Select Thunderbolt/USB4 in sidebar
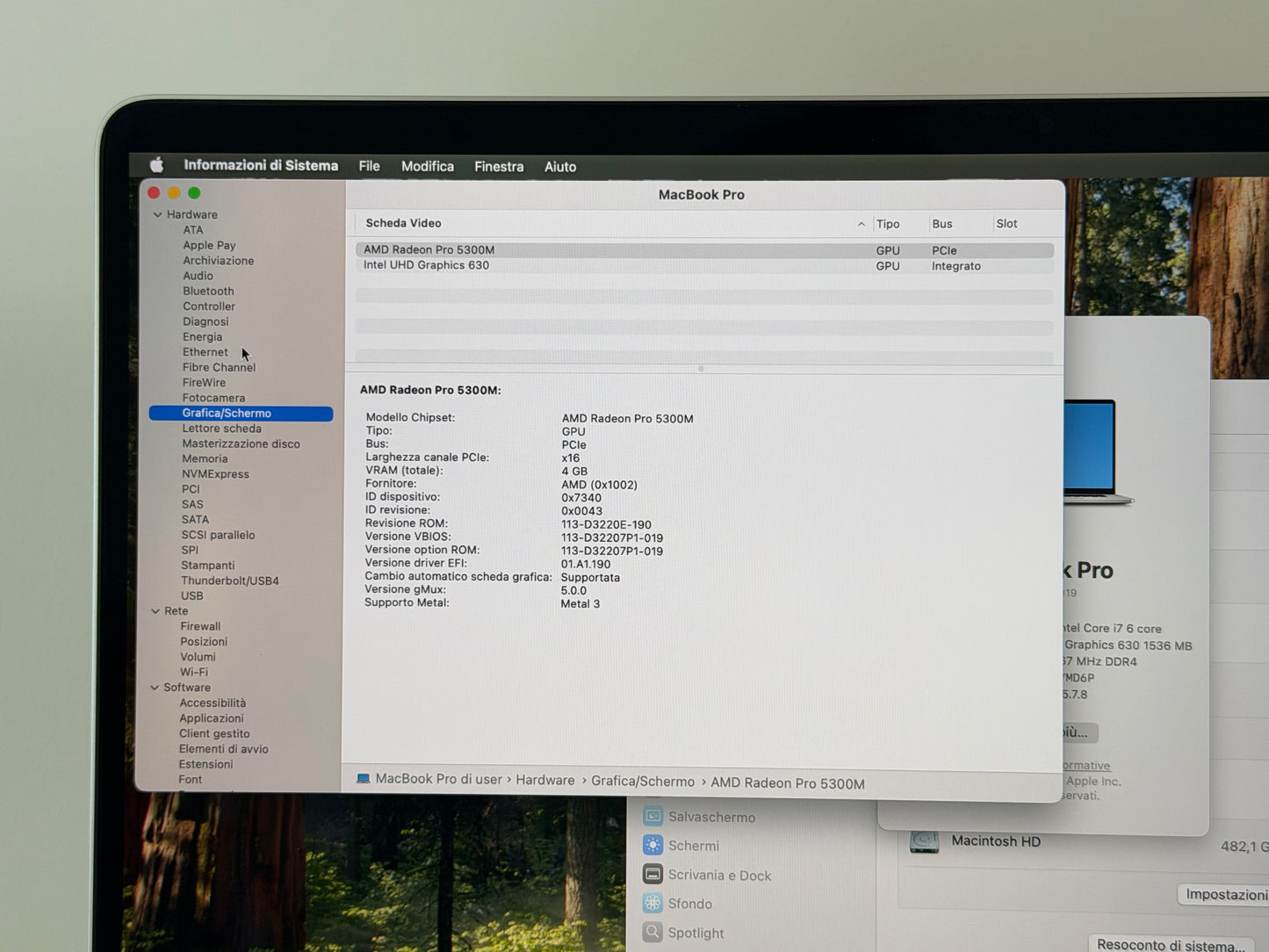 (x=230, y=581)
